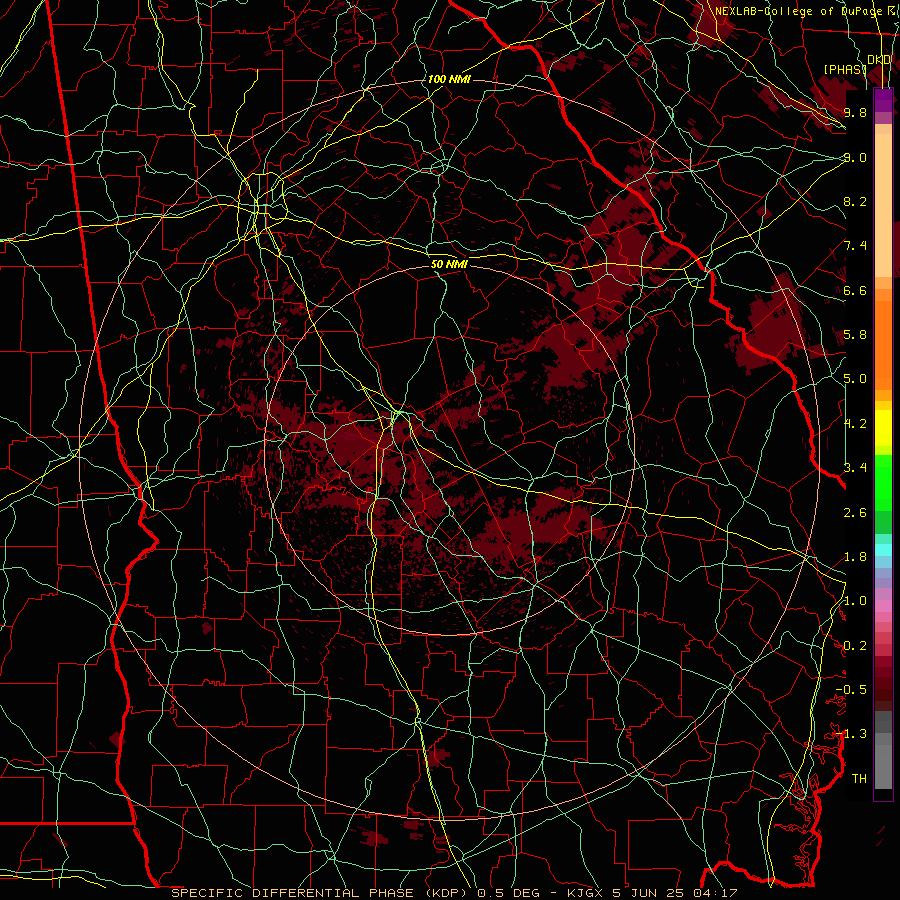Click the "3.4" value on the color scale
The height and width of the screenshot is (900, 900).
855,468
